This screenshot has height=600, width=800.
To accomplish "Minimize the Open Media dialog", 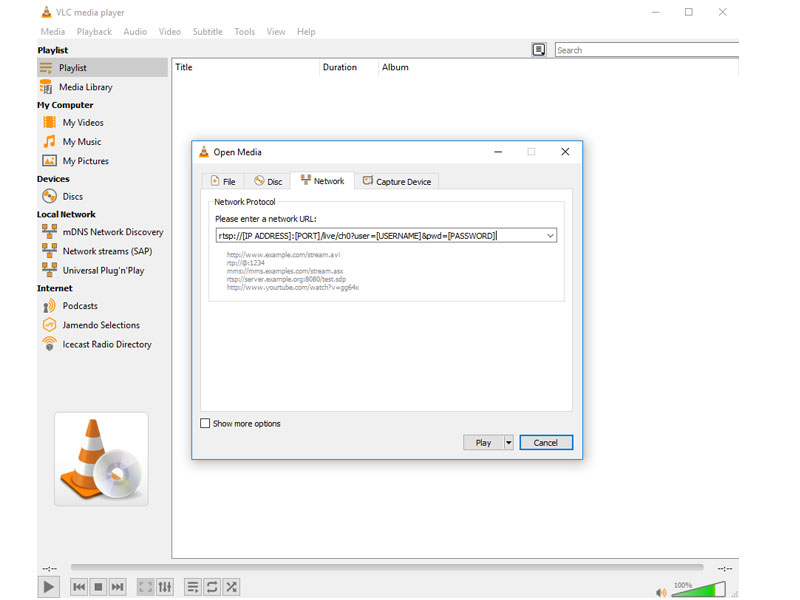I will 498,152.
